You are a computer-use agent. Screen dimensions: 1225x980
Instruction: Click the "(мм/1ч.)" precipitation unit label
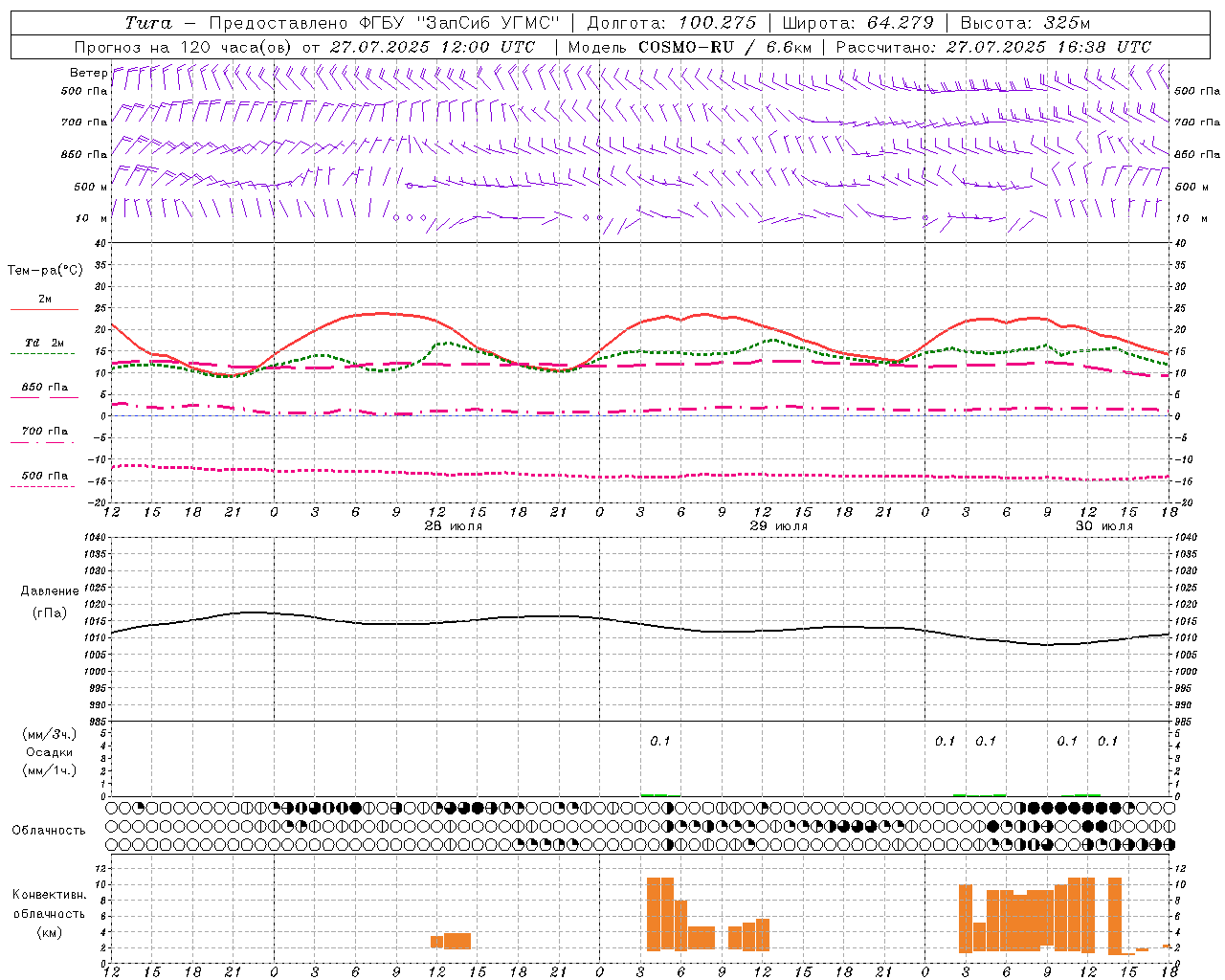tap(50, 770)
